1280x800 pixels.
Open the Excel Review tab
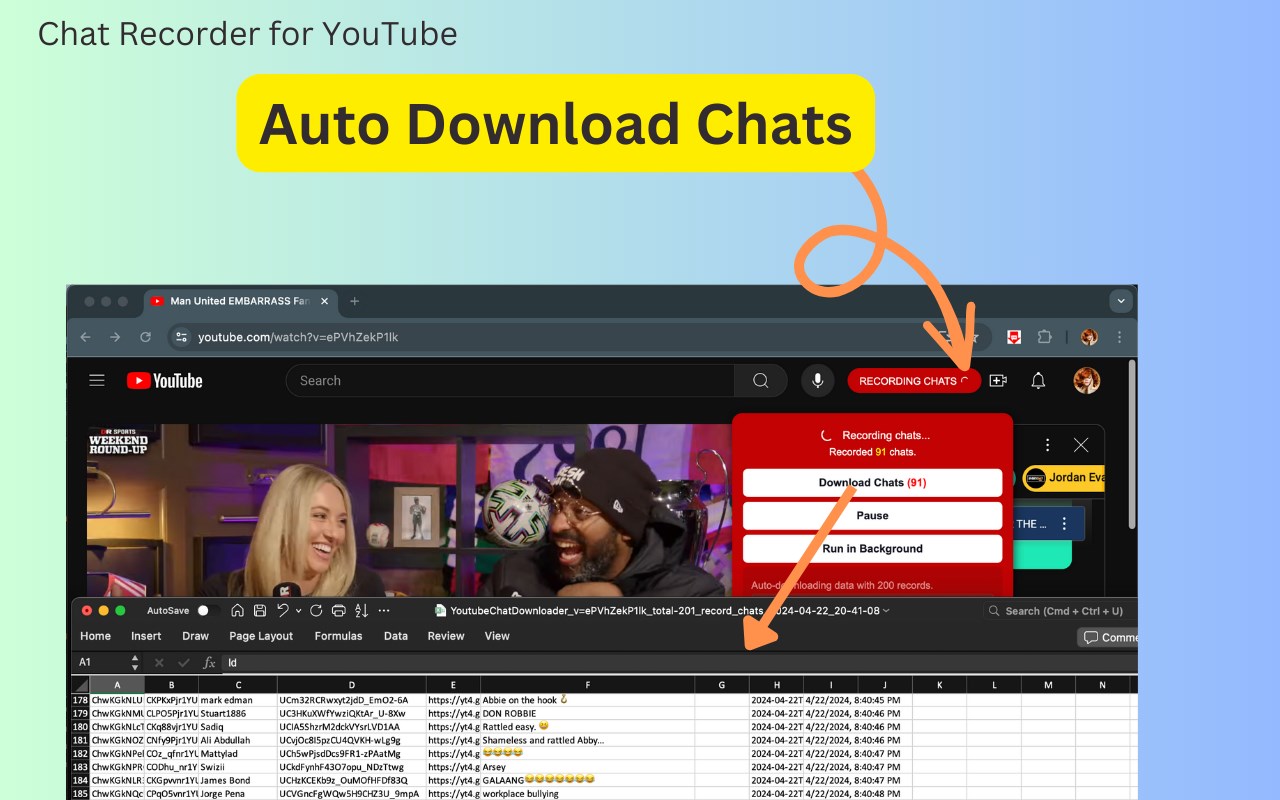446,636
